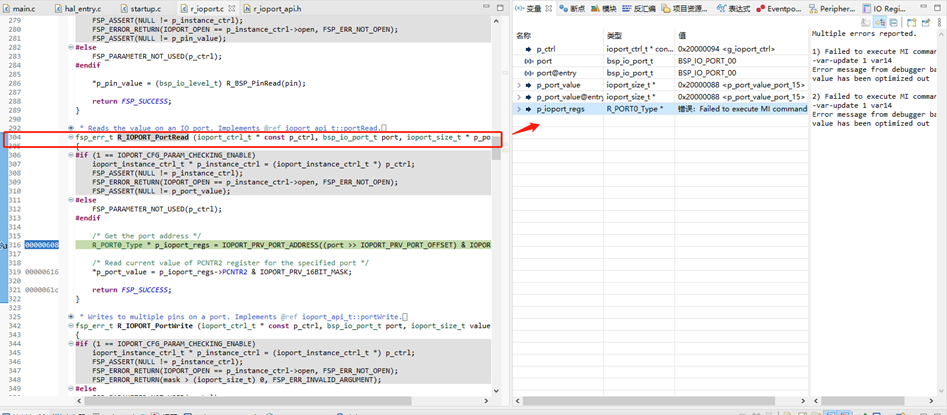
Task: Expand the p_port_value@entry variable row
Action: [x=519, y=97]
